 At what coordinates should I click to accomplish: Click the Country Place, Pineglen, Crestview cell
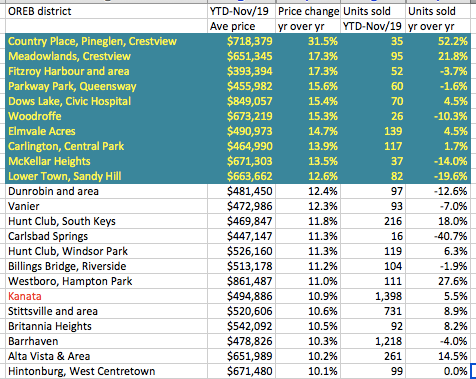tap(106, 41)
